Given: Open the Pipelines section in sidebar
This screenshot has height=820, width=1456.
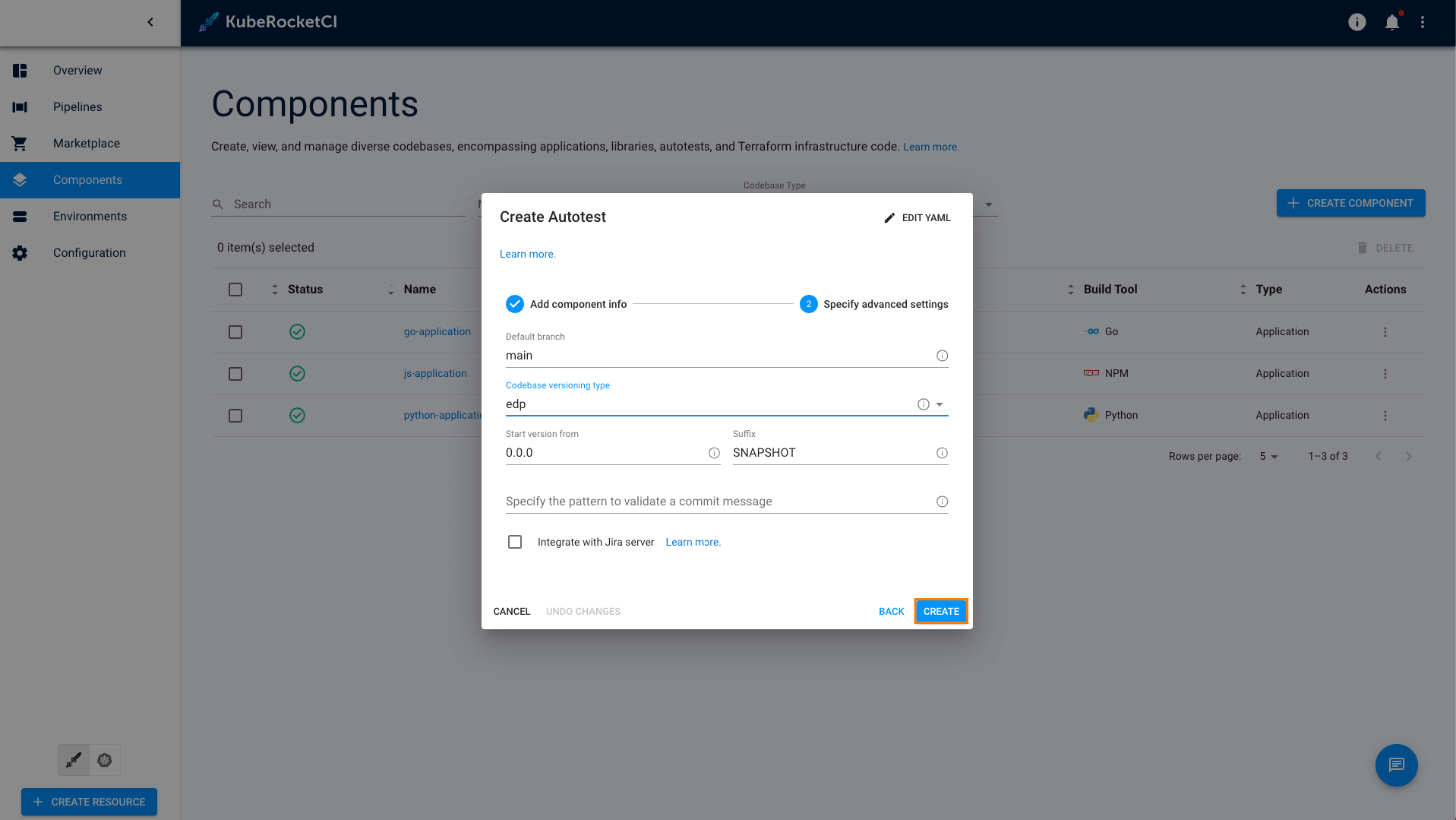Looking at the screenshot, I should point(77,106).
